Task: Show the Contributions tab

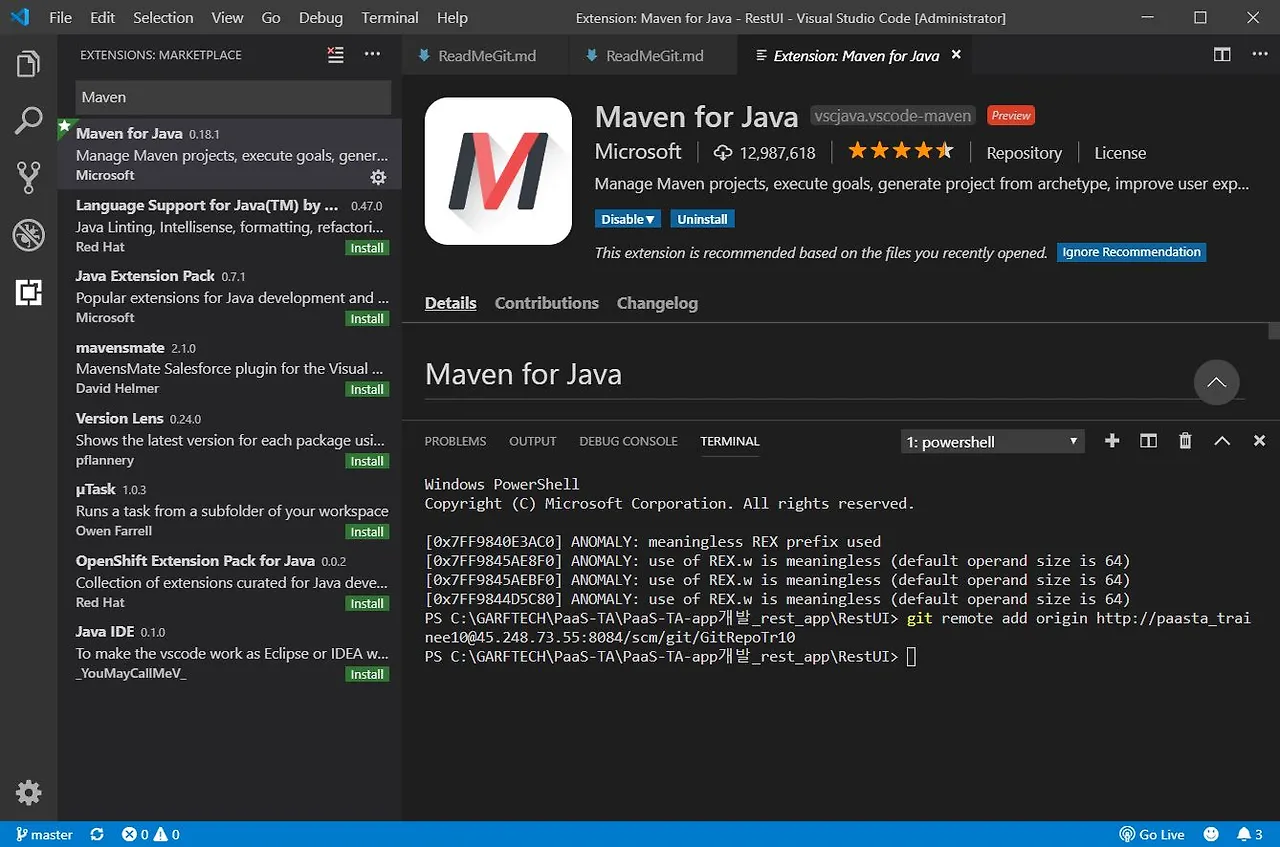Action: pos(547,303)
